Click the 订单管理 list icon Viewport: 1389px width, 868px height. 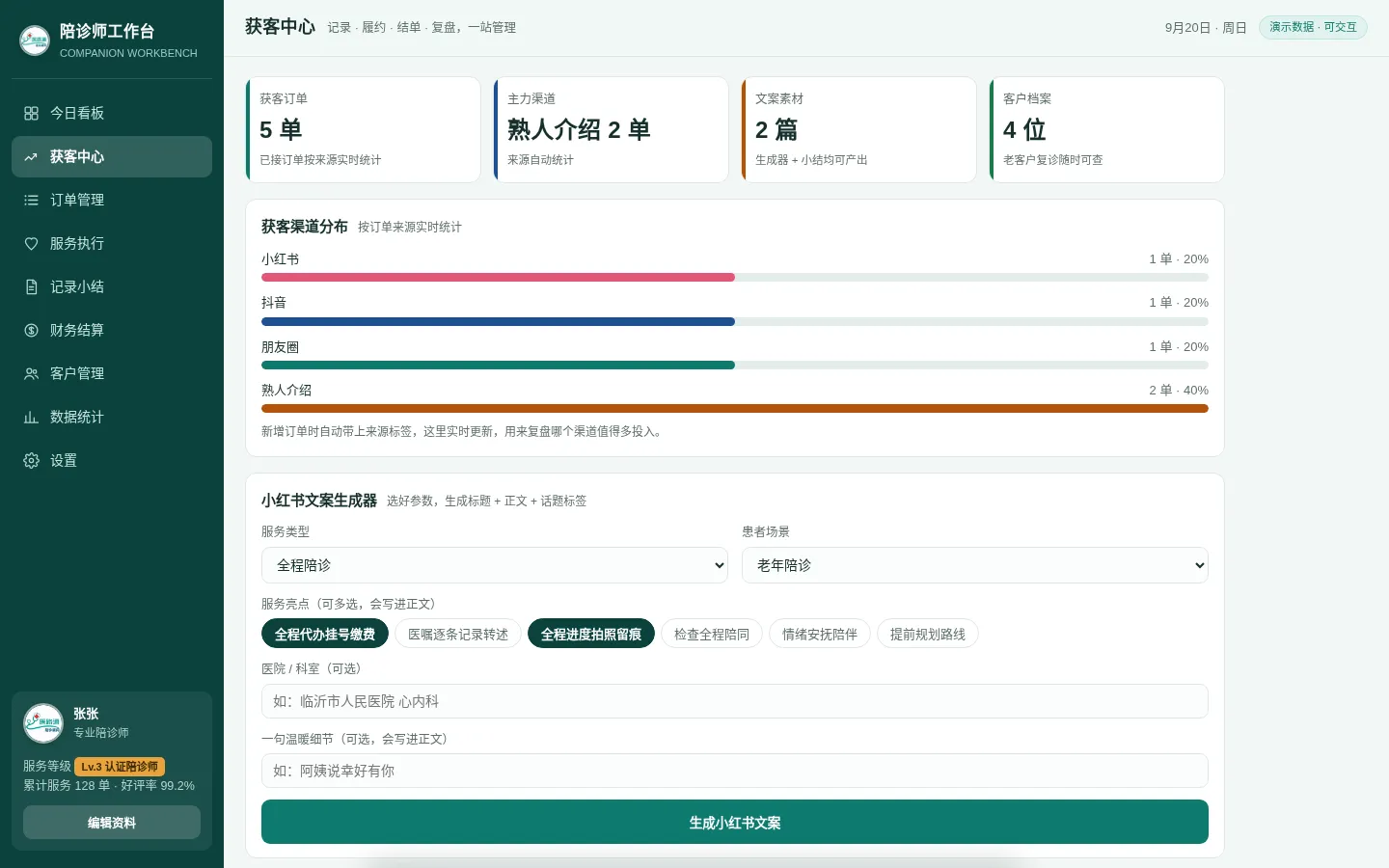coord(31,200)
